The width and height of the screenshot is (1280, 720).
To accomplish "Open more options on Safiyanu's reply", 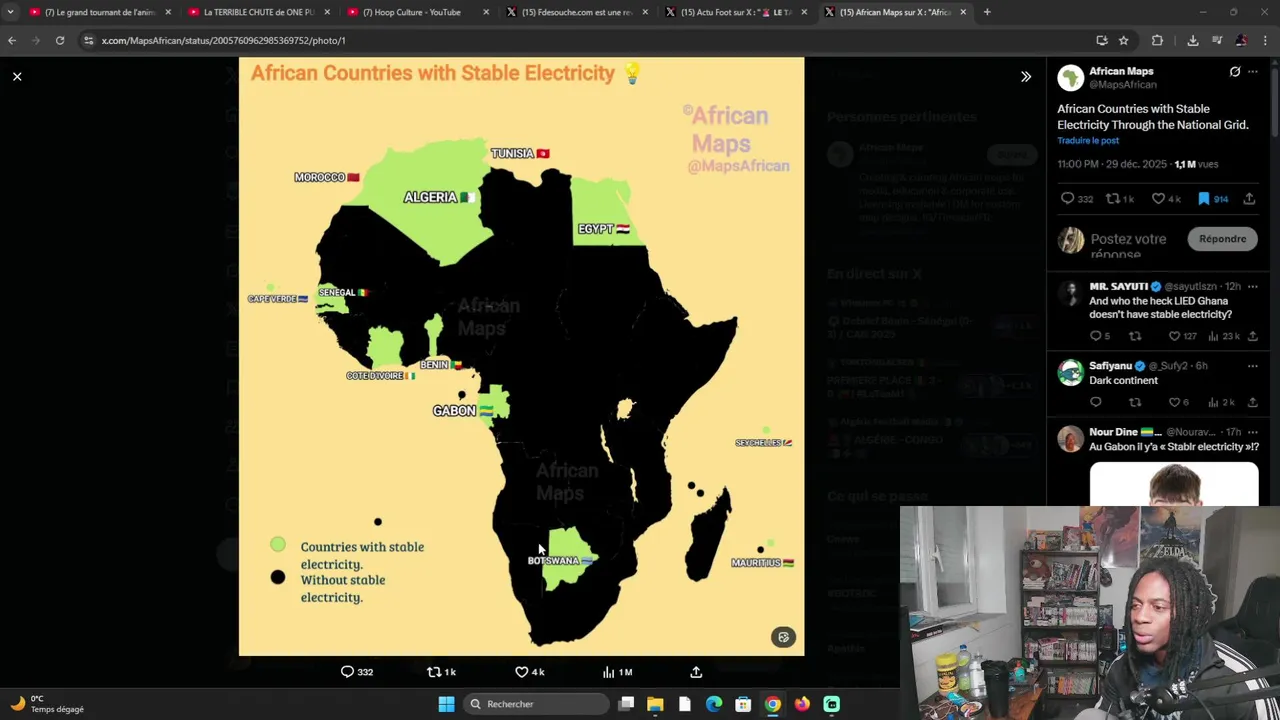I will tap(1253, 366).
